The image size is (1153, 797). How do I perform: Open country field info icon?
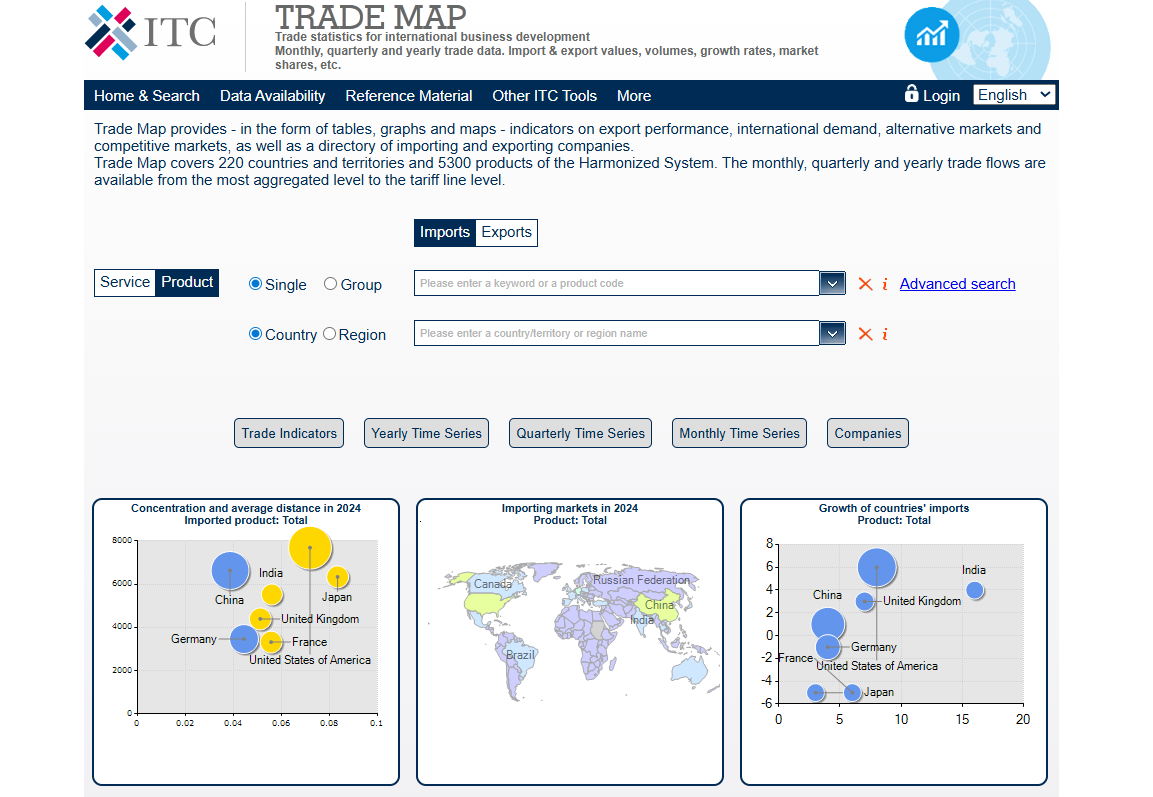(885, 334)
